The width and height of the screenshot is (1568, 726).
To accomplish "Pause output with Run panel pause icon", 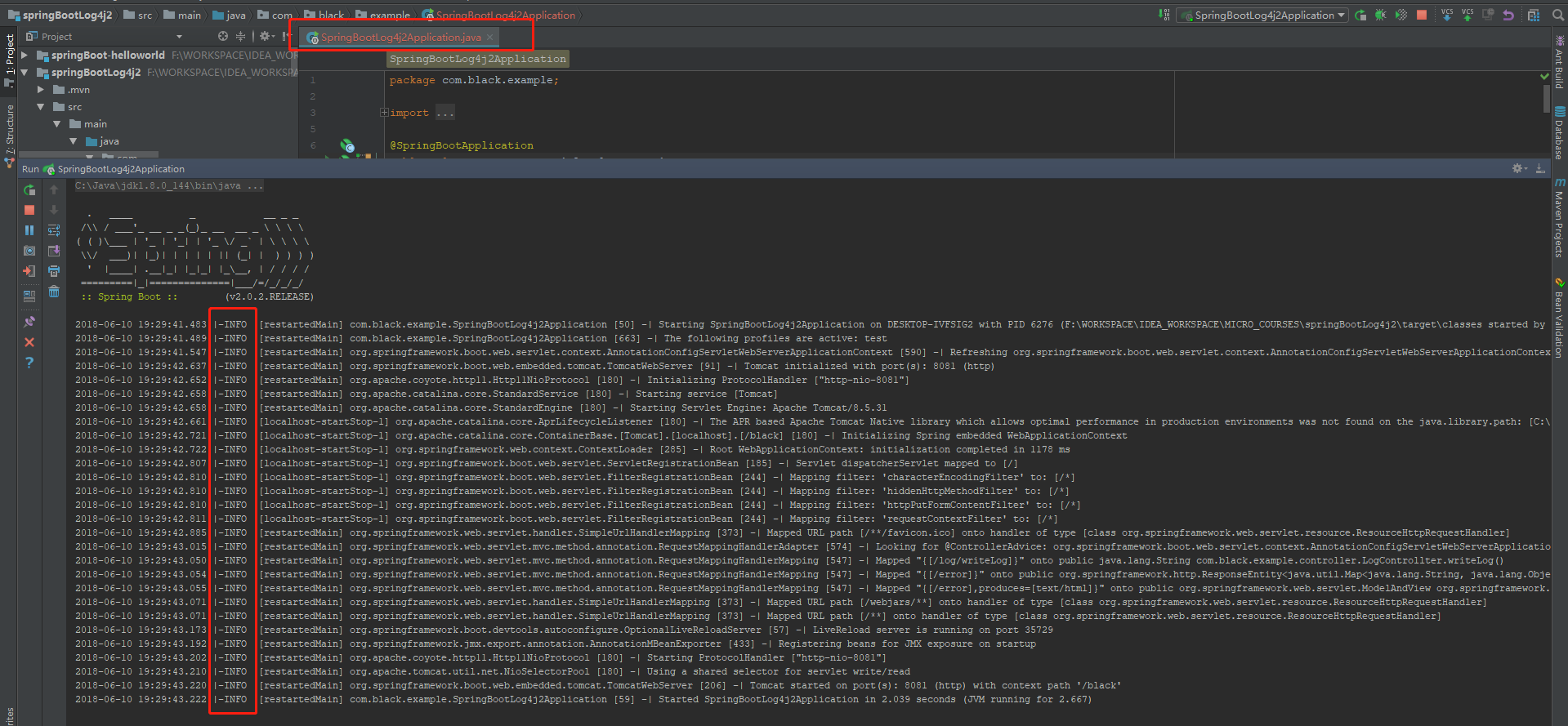I will tap(29, 230).
